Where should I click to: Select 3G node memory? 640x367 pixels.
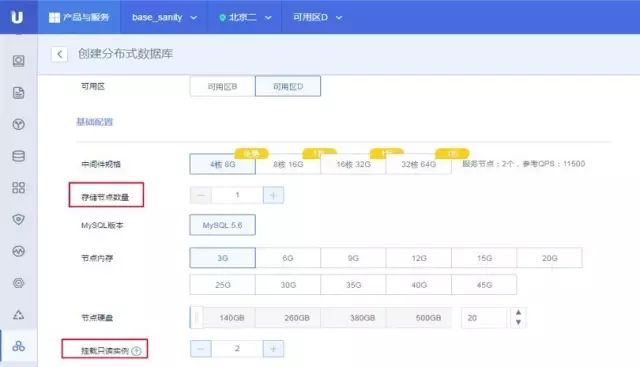pos(222,258)
